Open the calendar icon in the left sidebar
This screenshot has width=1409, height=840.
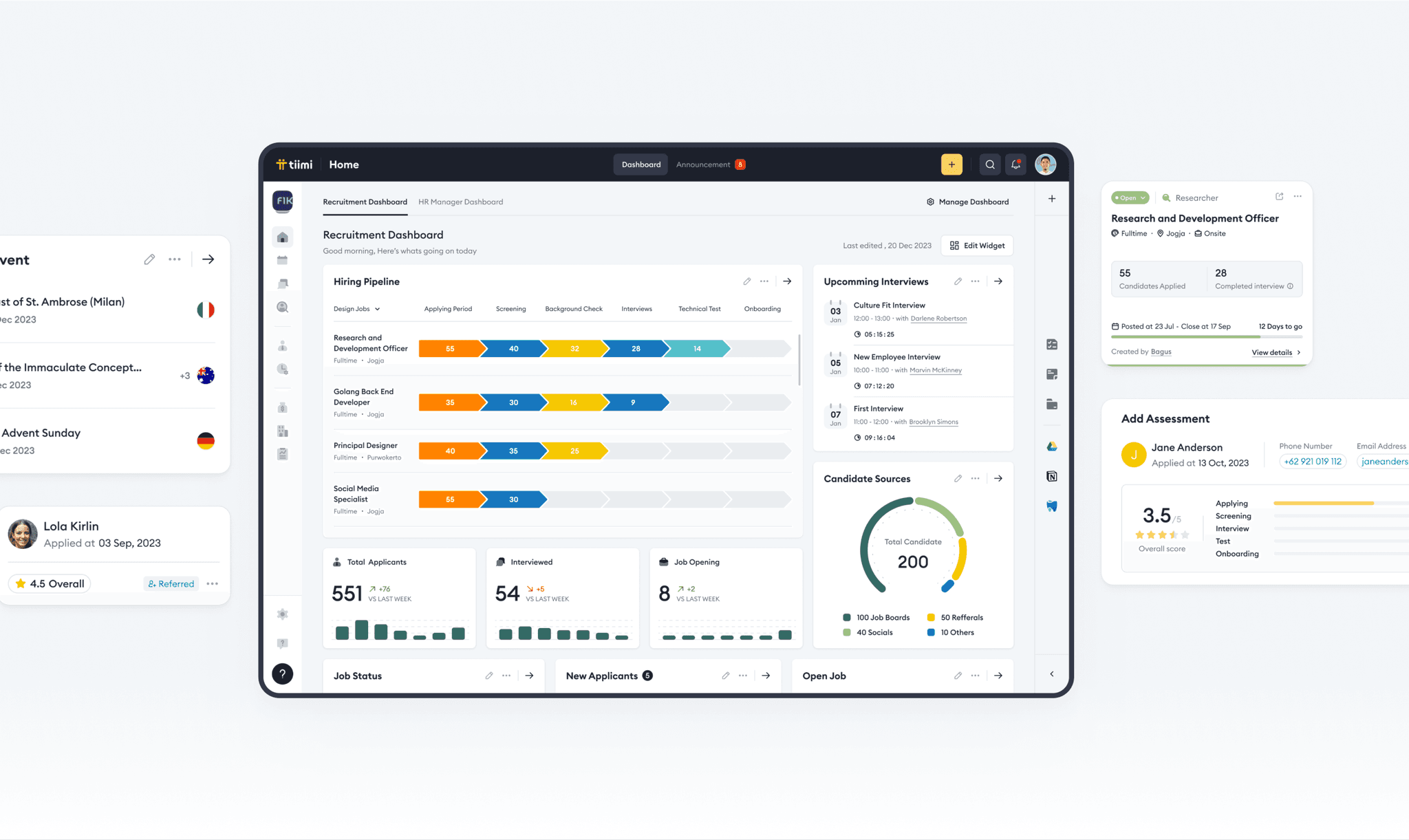[x=282, y=260]
